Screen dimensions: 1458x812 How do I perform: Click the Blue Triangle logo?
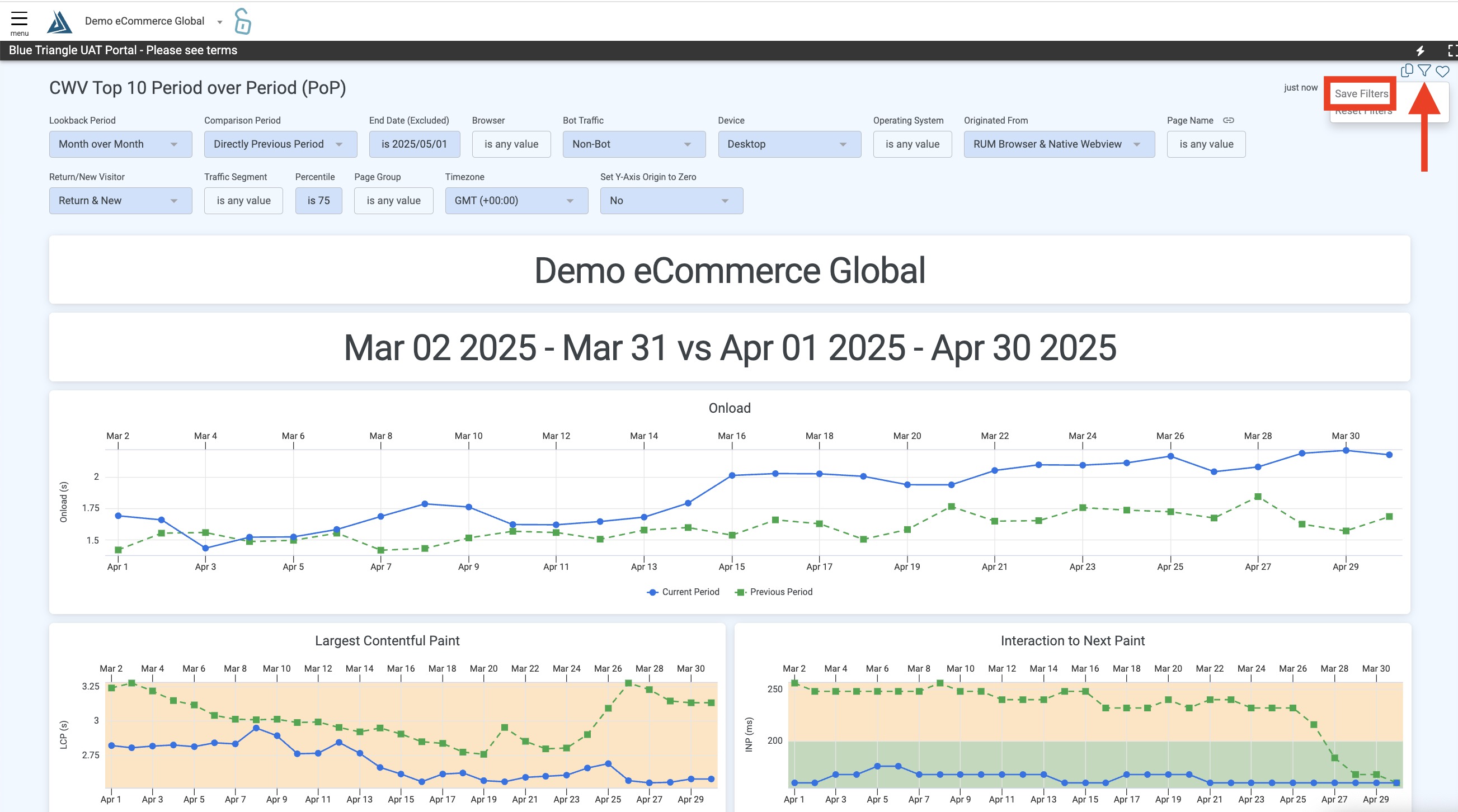[x=59, y=21]
